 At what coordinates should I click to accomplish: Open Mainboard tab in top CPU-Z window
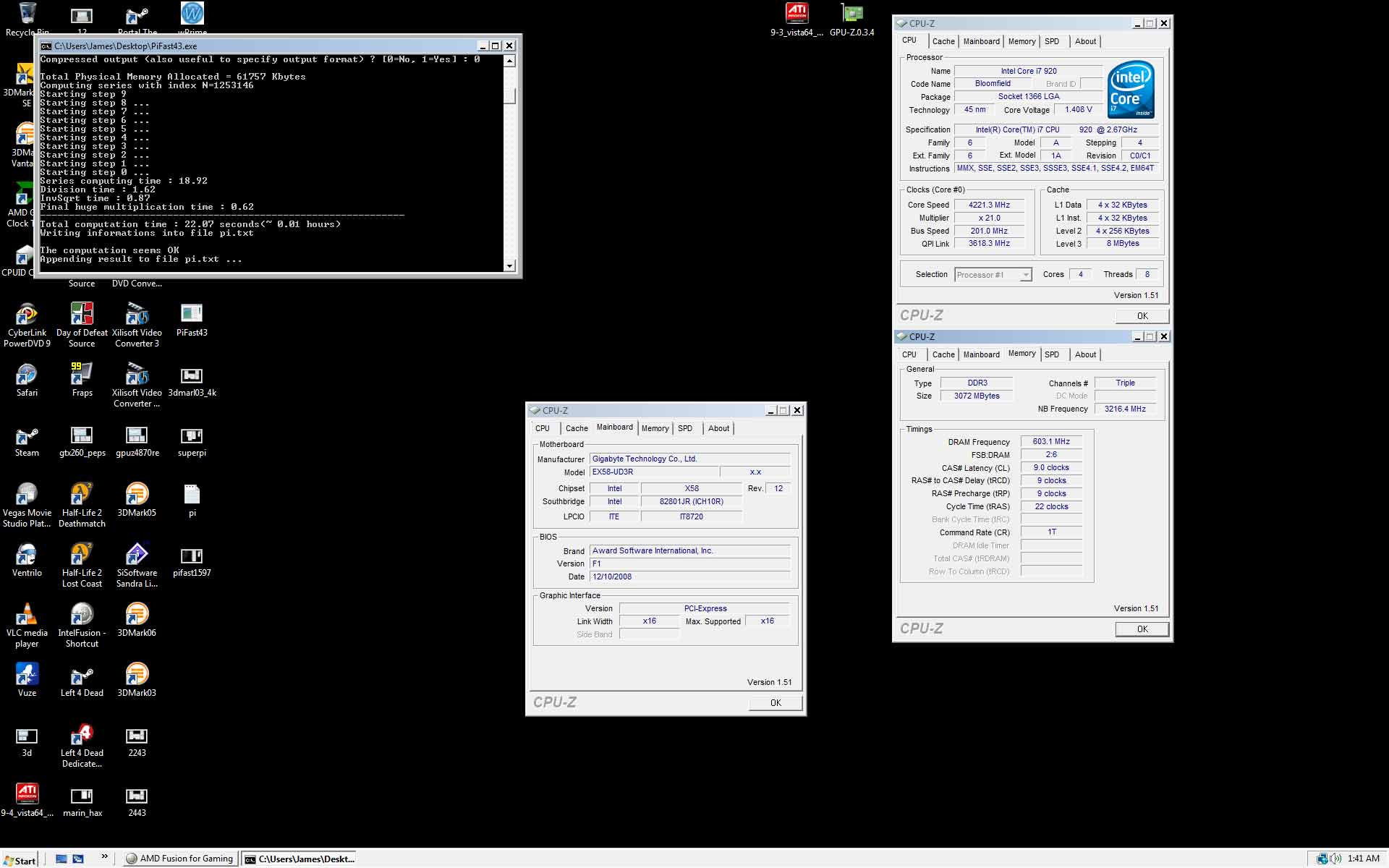[981, 41]
